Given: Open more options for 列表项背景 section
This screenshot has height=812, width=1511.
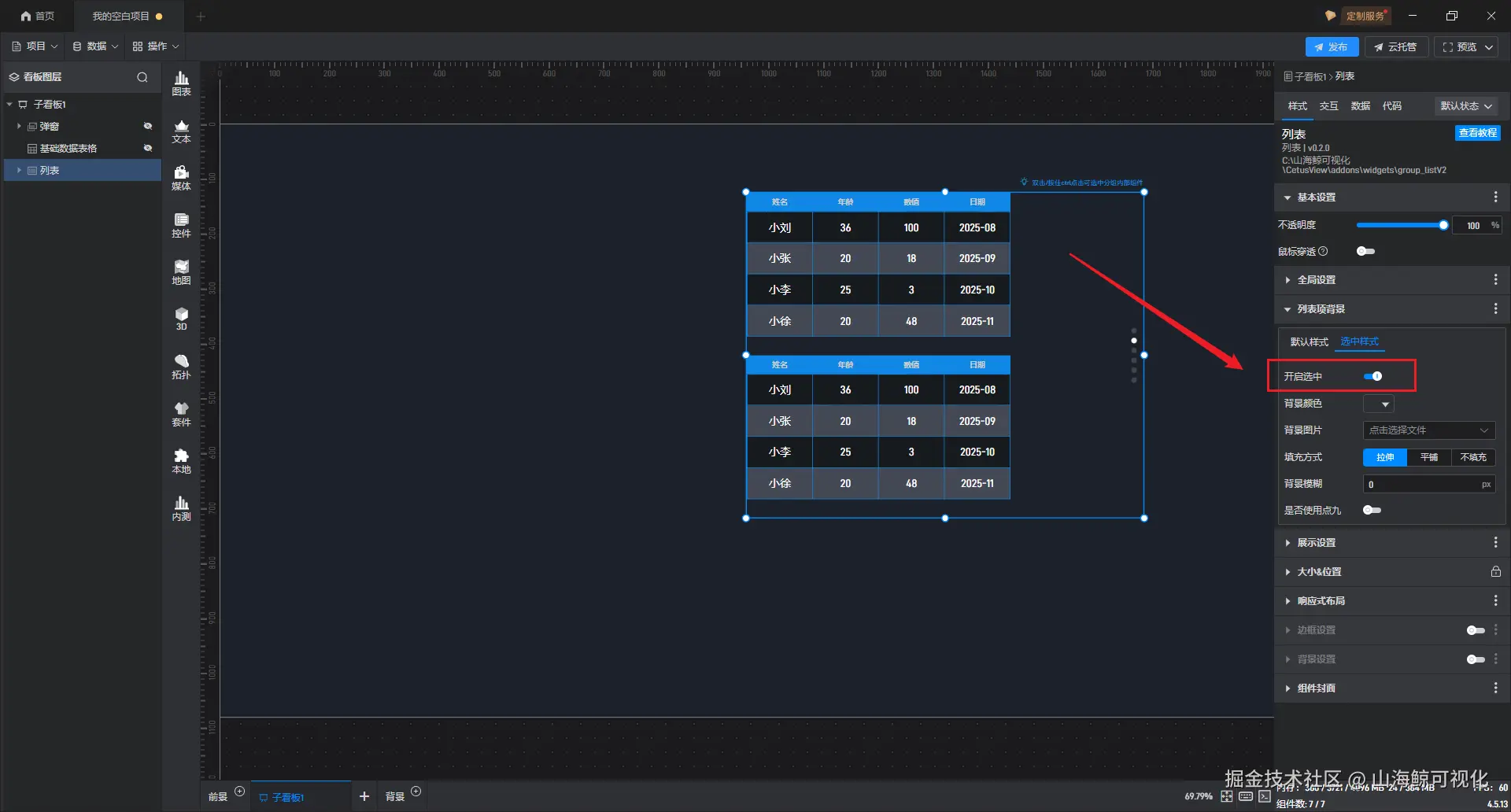Looking at the screenshot, I should [x=1496, y=309].
